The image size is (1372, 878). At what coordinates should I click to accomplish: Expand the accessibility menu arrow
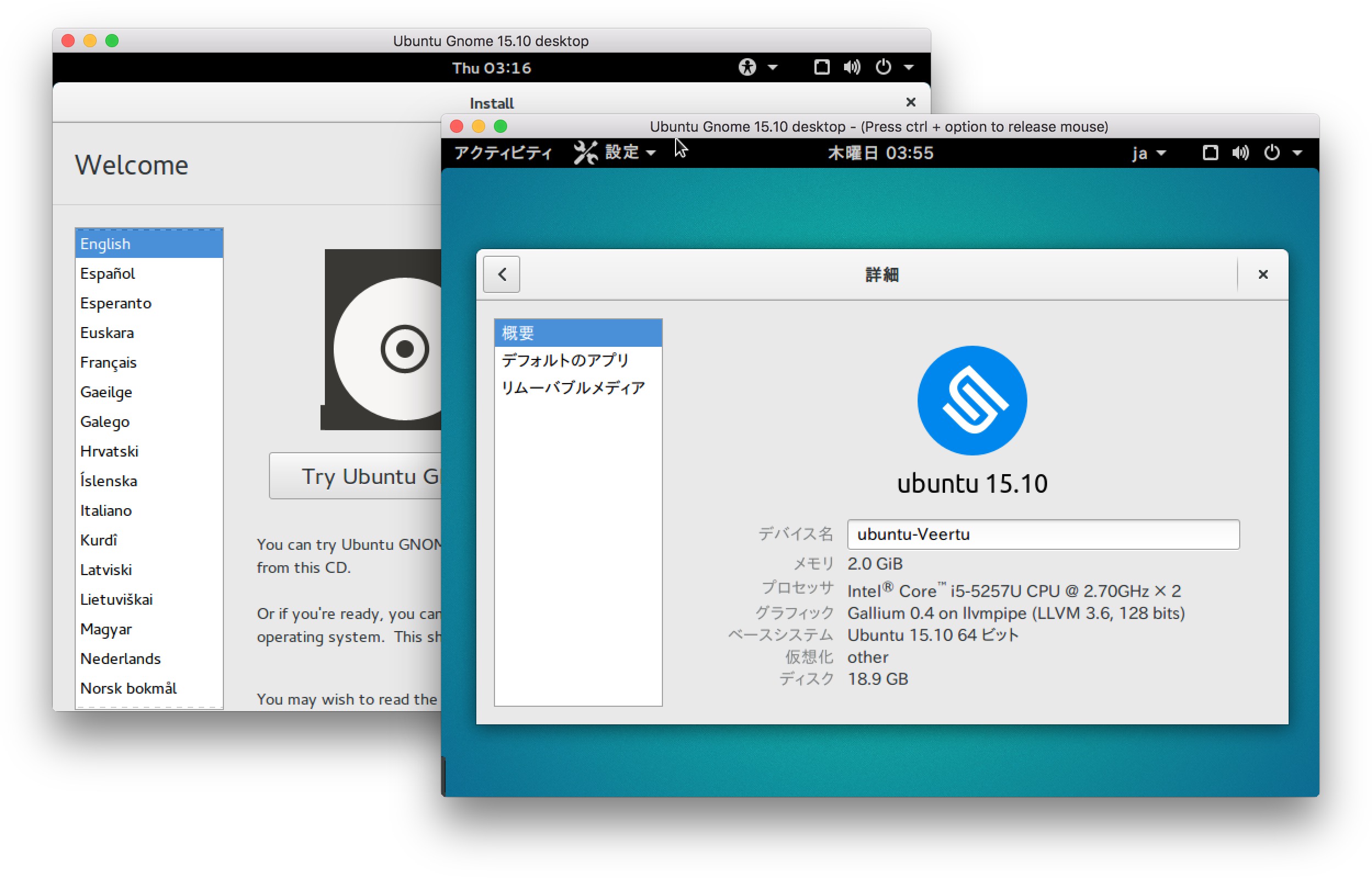click(x=772, y=67)
